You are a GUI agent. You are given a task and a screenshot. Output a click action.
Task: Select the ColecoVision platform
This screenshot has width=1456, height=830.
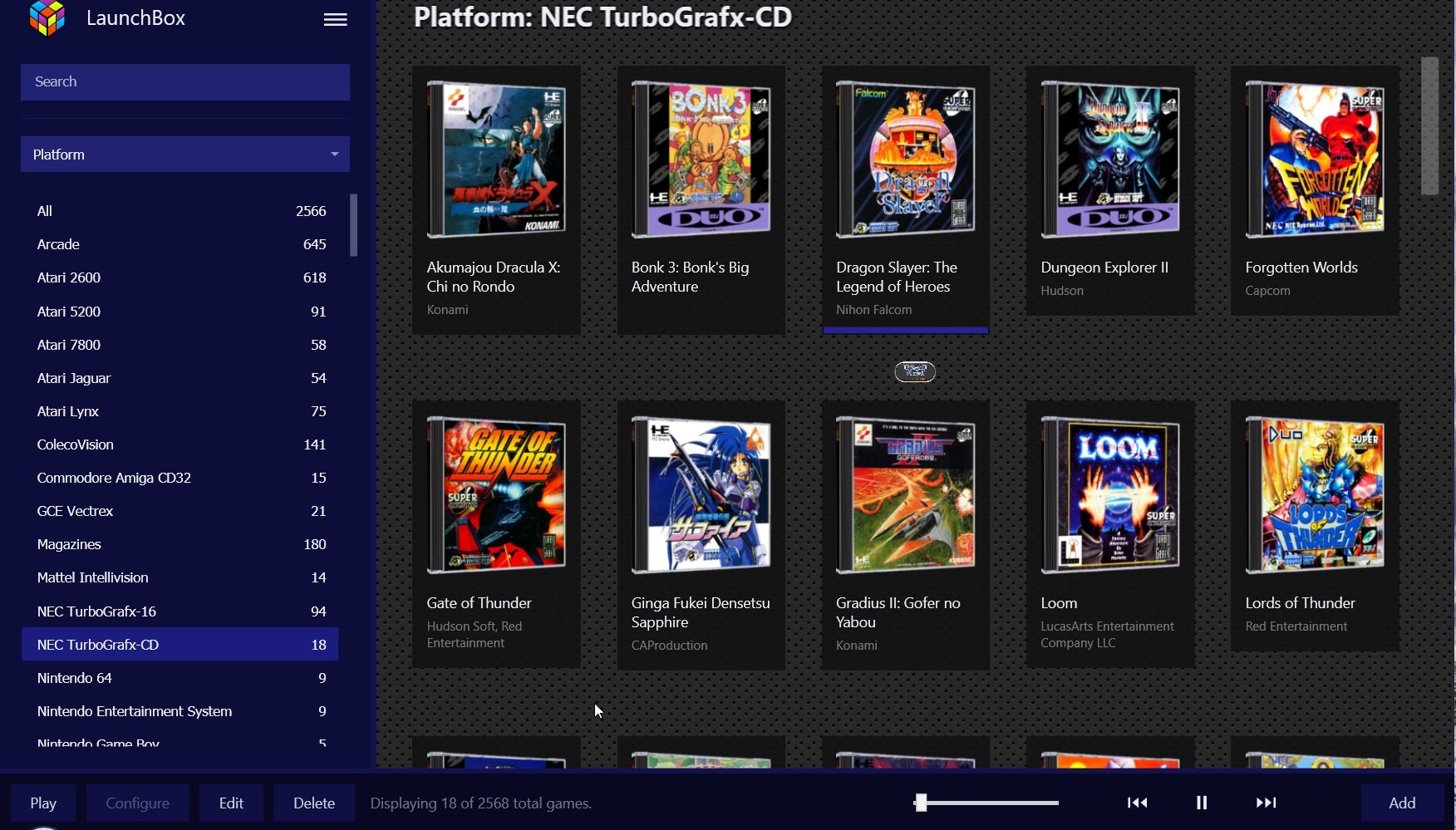pyautogui.click(x=180, y=444)
